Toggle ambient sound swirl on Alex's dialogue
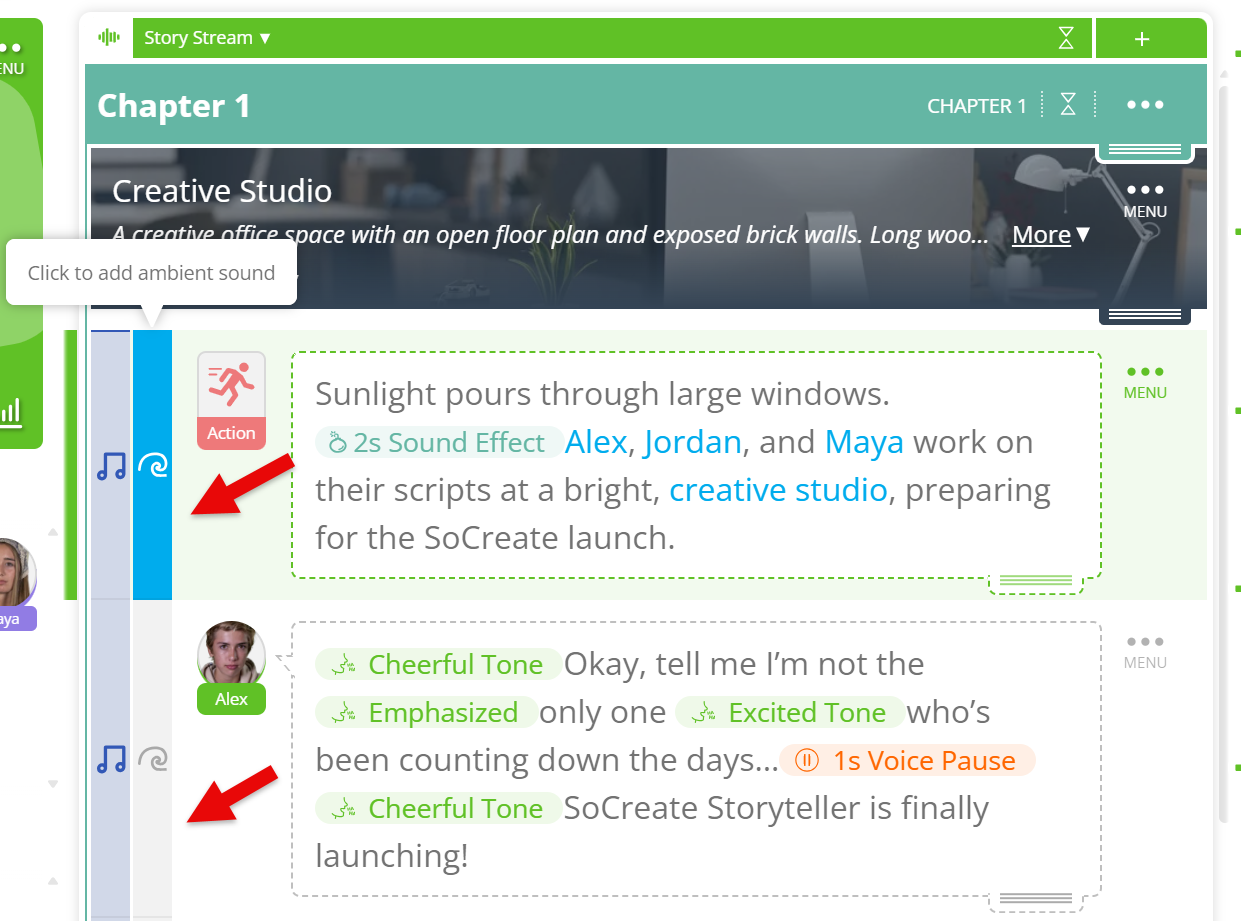This screenshot has height=921, width=1241. pos(152,759)
